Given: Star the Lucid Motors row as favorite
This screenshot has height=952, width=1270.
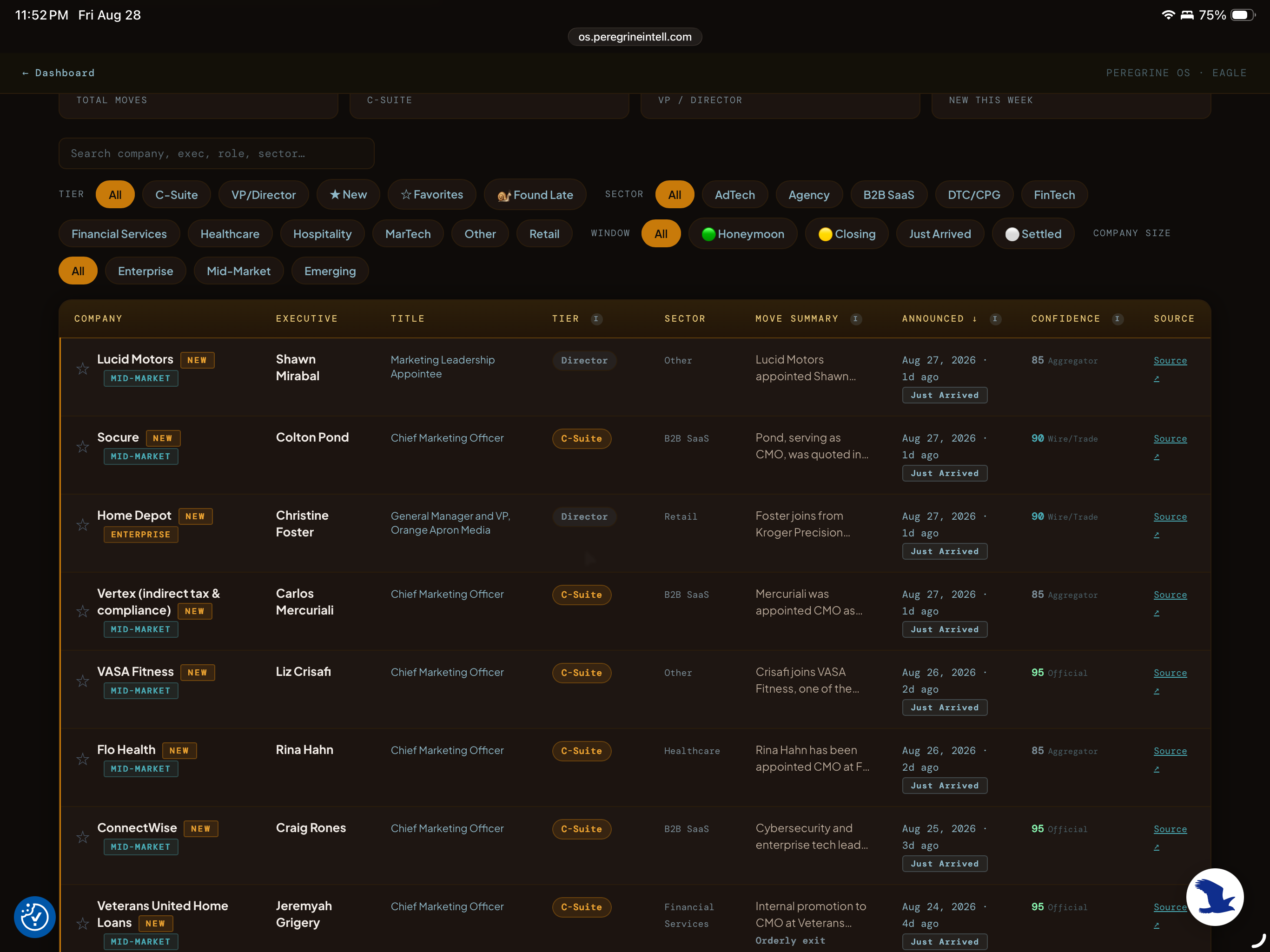Looking at the screenshot, I should 83,369.
